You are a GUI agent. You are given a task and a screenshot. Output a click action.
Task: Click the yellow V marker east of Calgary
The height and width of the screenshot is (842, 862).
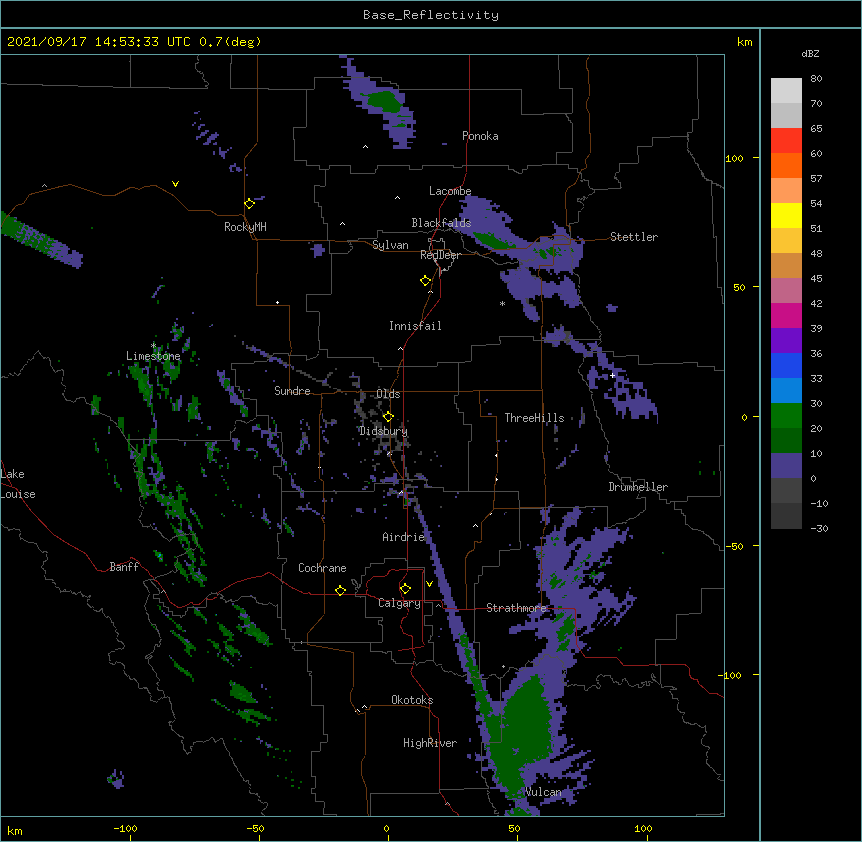[x=429, y=584]
